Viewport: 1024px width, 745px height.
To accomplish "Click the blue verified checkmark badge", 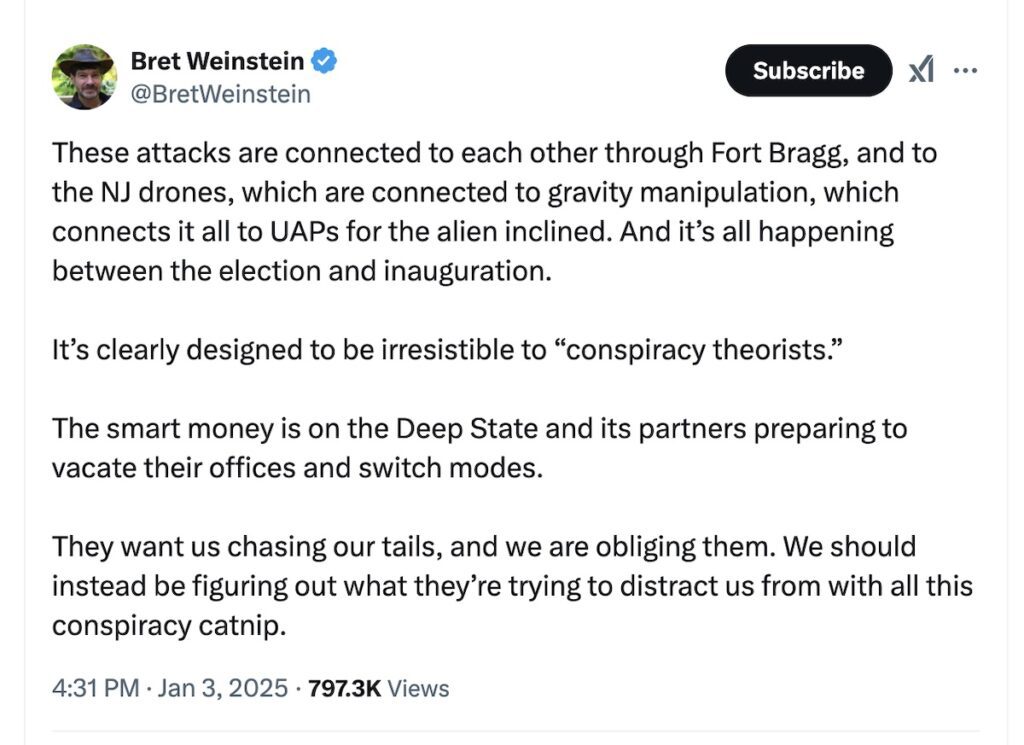I will point(323,61).
